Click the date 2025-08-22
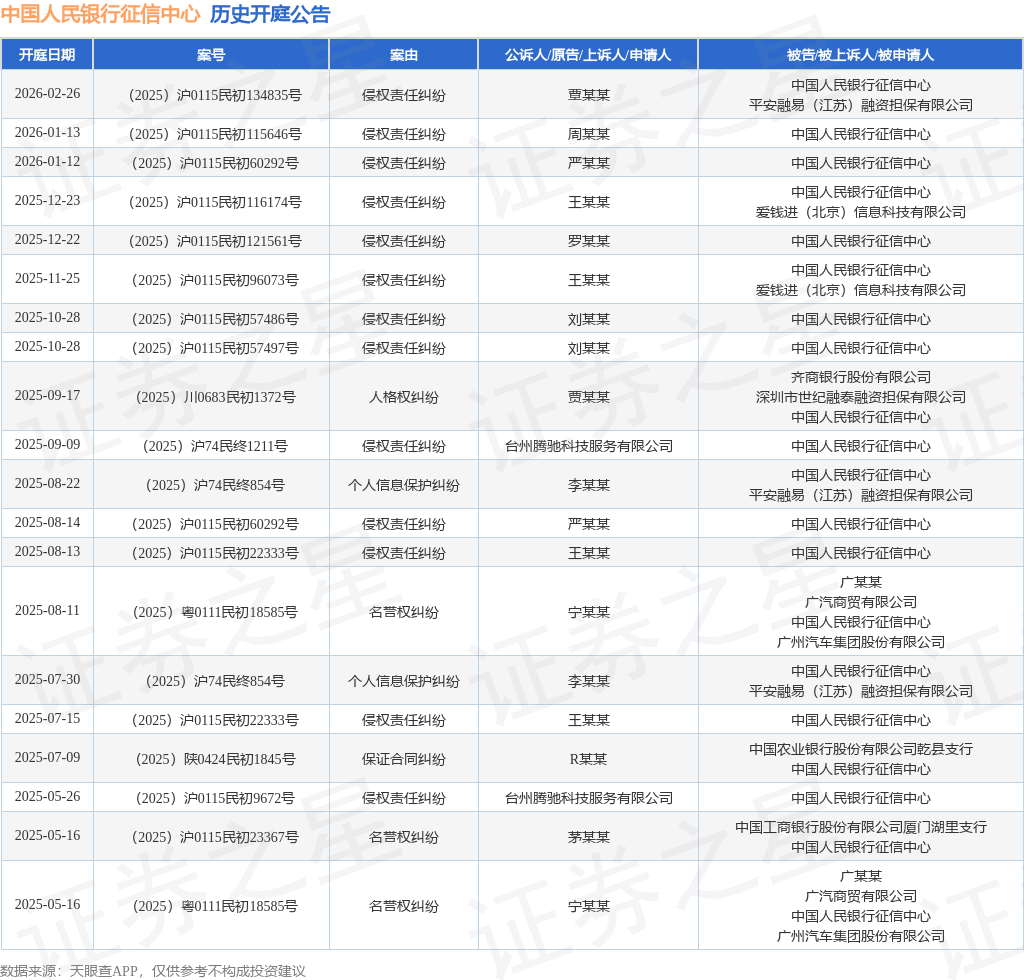The image size is (1024, 980). pyautogui.click(x=47, y=484)
